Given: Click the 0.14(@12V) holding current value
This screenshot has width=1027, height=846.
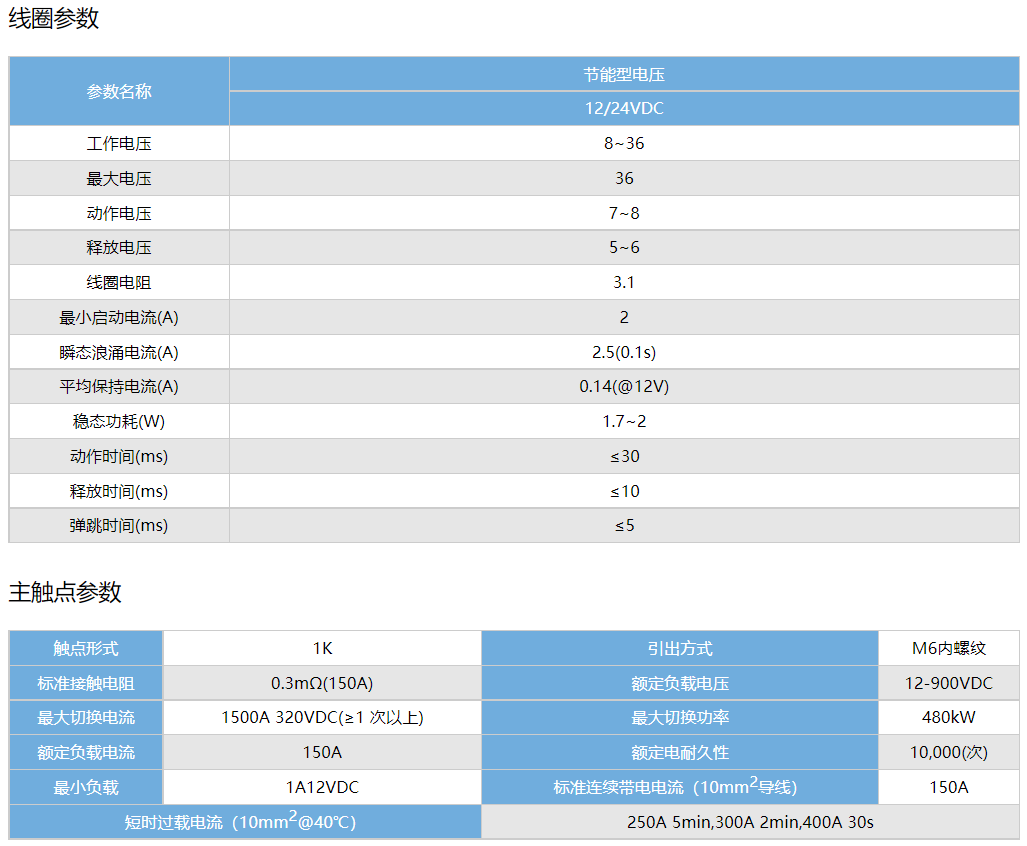Looking at the screenshot, I should 624,386.
